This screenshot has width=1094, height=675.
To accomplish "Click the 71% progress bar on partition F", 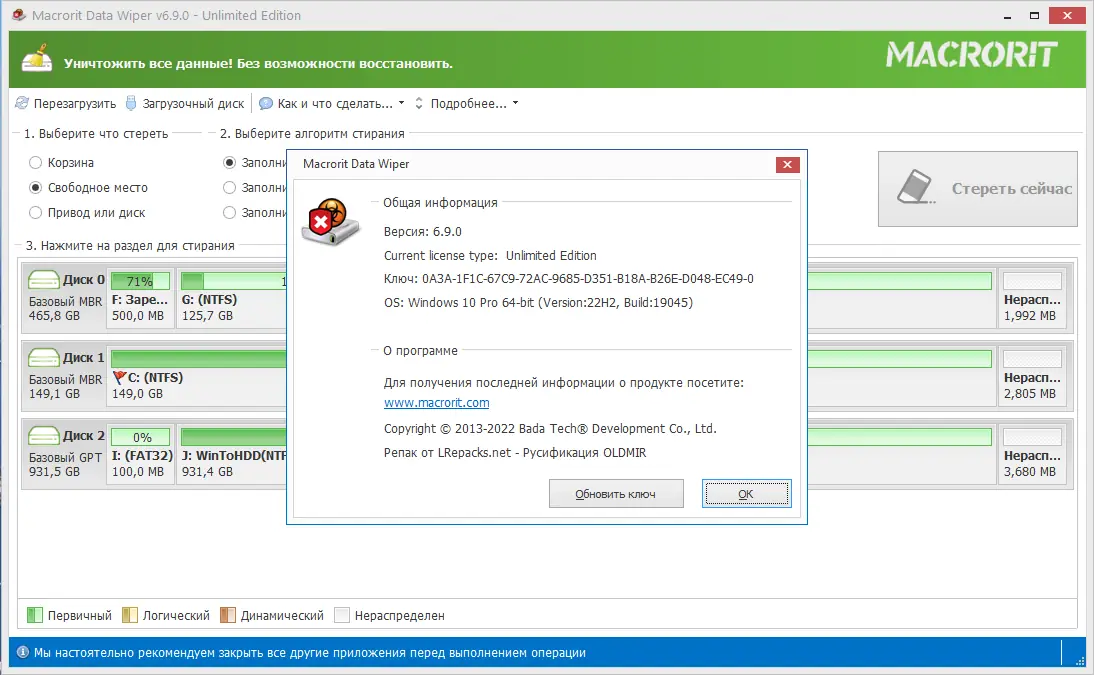I will 140,282.
